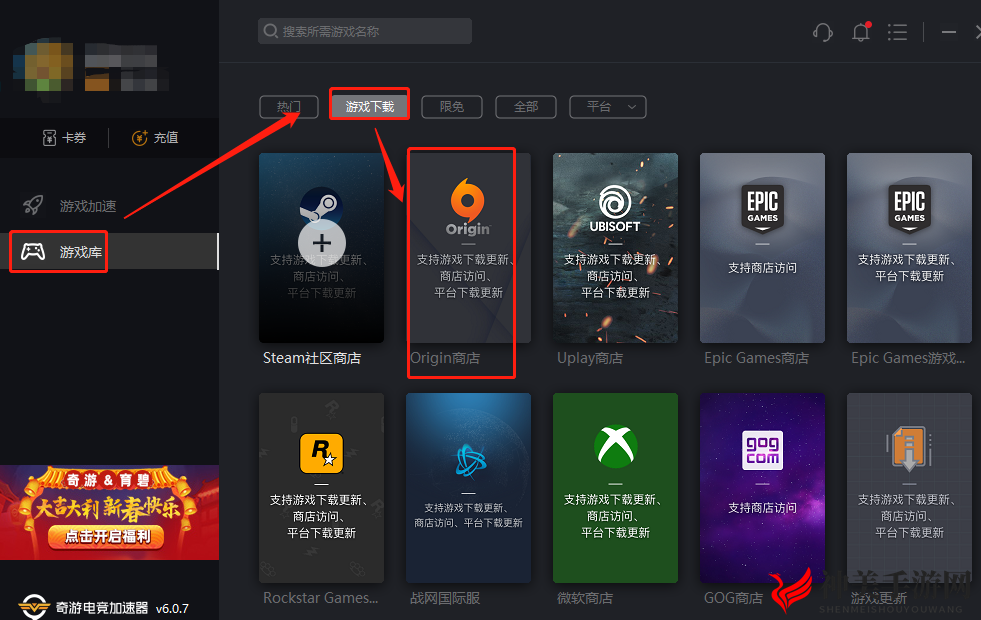Viewport: 981px width, 620px height.
Task: Switch to the 热门 tab
Action: click(x=289, y=107)
